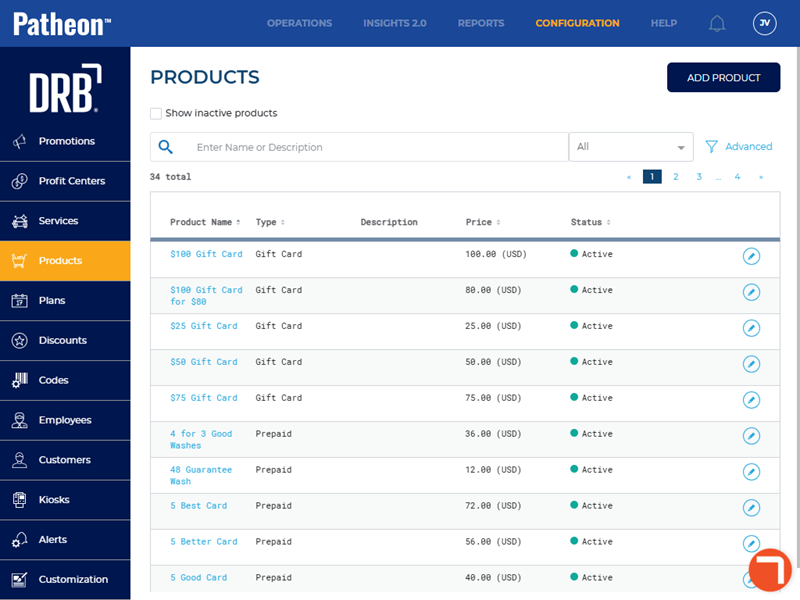800x600 pixels.
Task: Click the Enter Name or Description field
Action: 375,147
